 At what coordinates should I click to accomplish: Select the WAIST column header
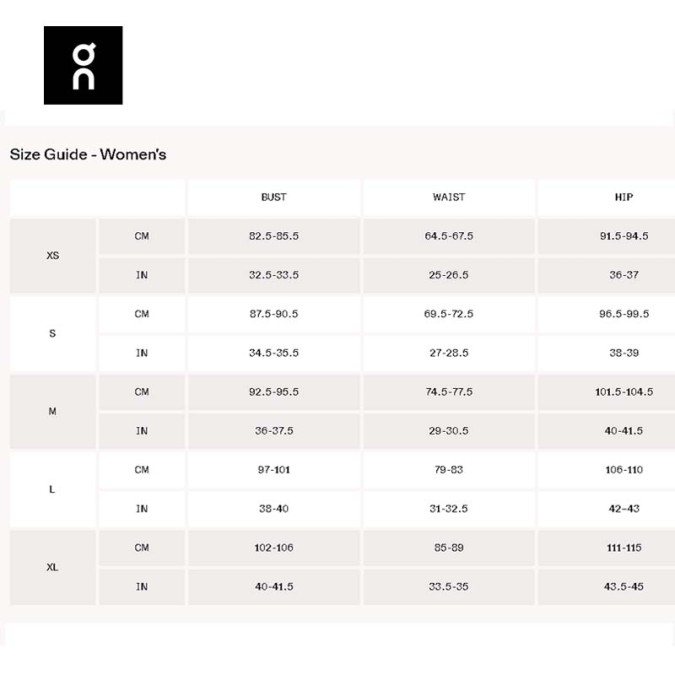tap(449, 197)
